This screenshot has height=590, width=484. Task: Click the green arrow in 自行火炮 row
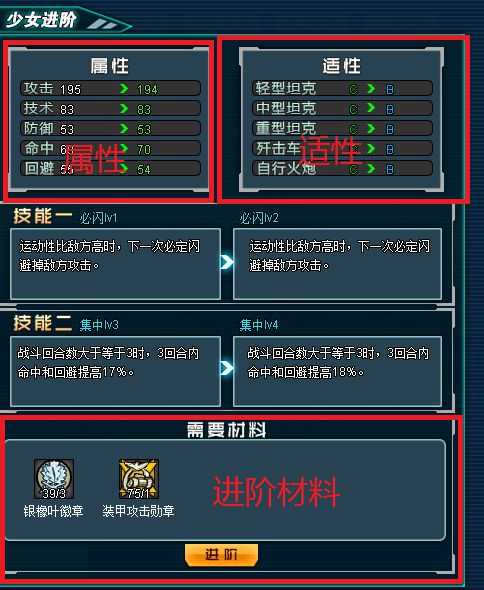point(371,169)
